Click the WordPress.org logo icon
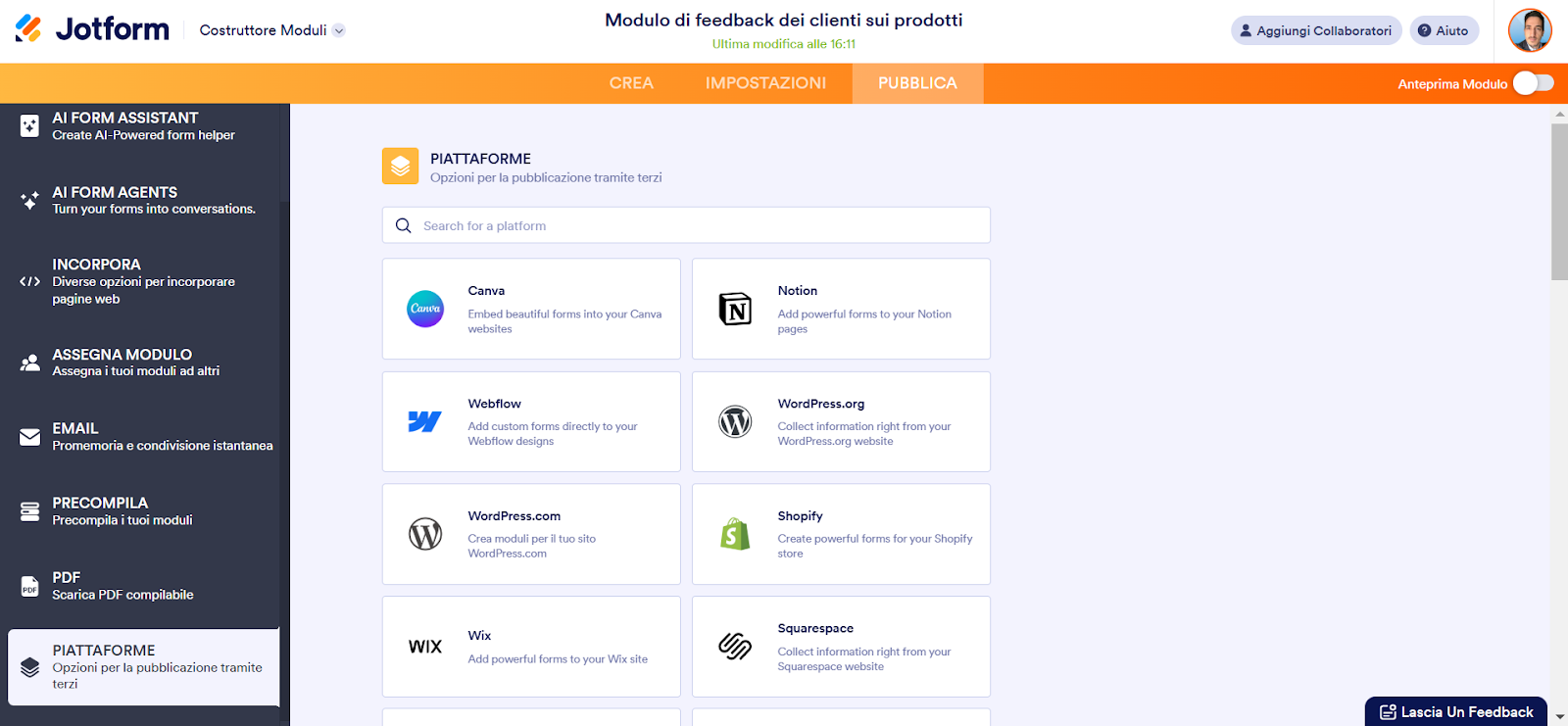Image resolution: width=1568 pixels, height=726 pixels. [735, 421]
